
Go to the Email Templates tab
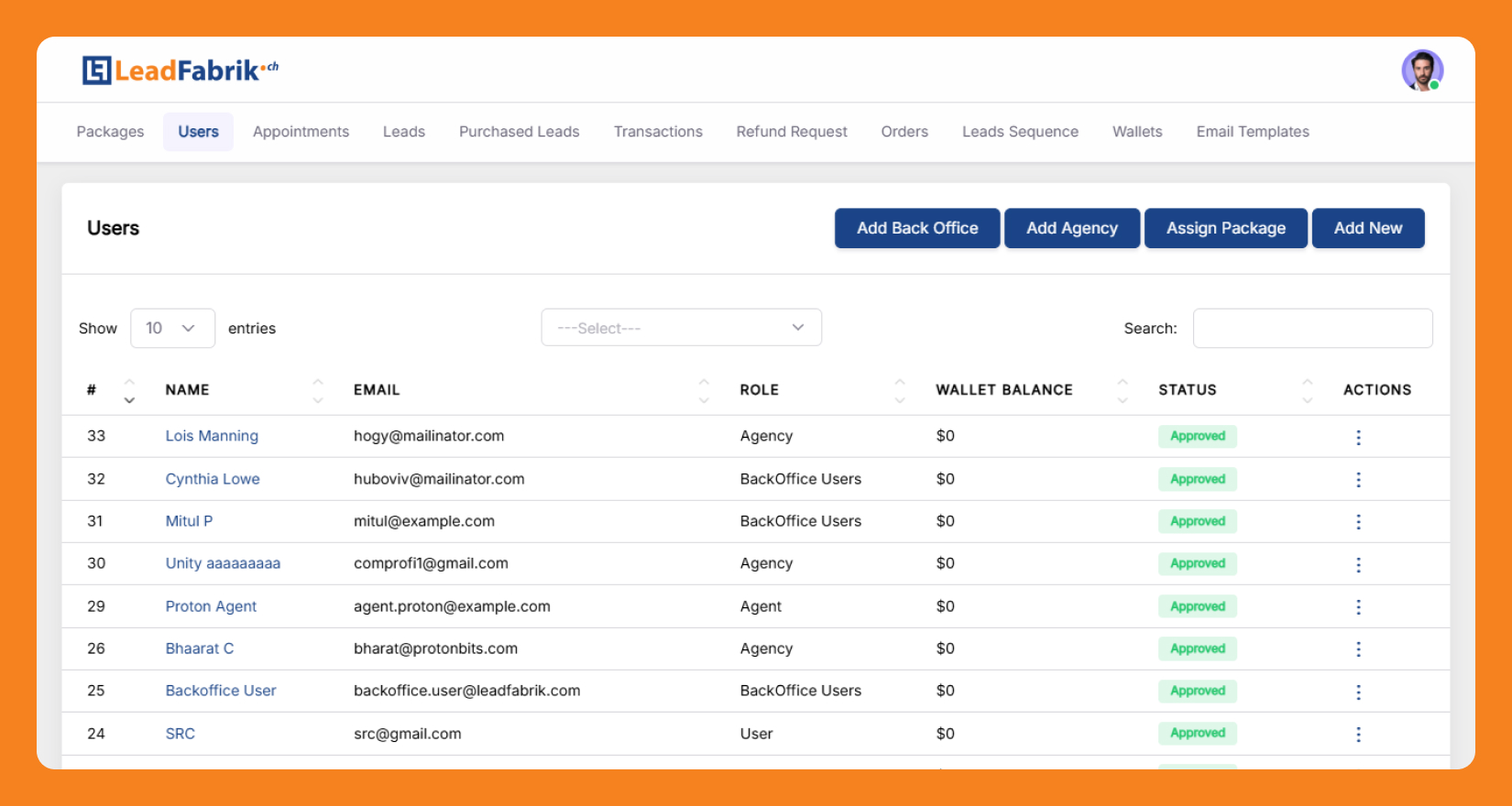1252,132
